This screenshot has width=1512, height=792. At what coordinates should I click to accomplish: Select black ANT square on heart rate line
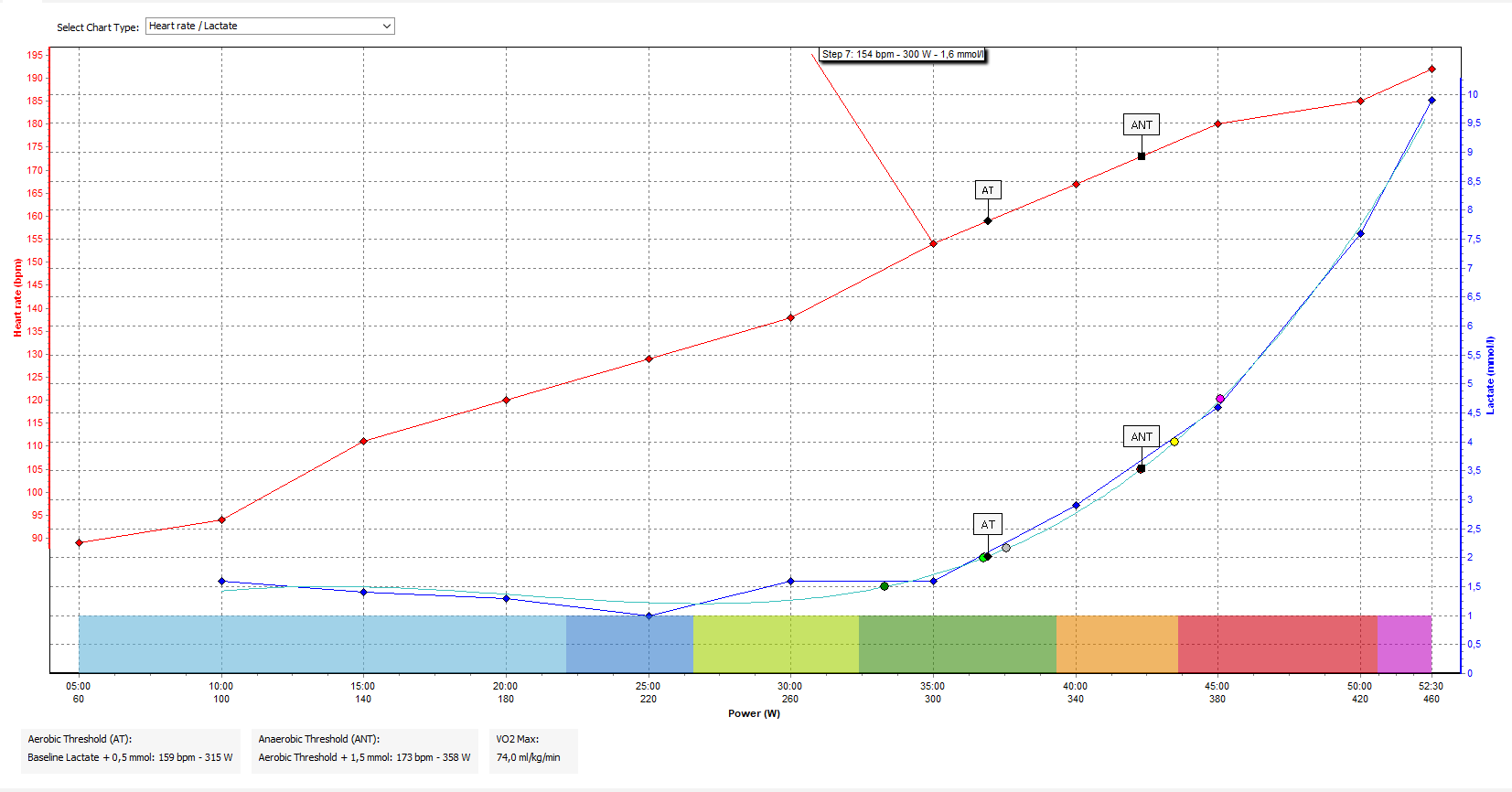tap(1142, 156)
